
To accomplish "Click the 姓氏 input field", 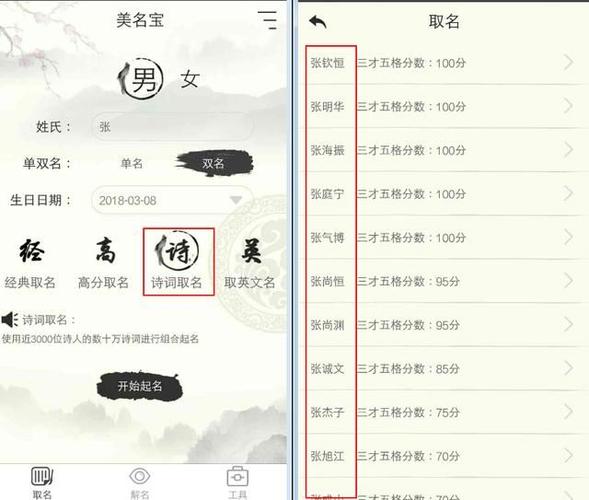I will 172,127.
